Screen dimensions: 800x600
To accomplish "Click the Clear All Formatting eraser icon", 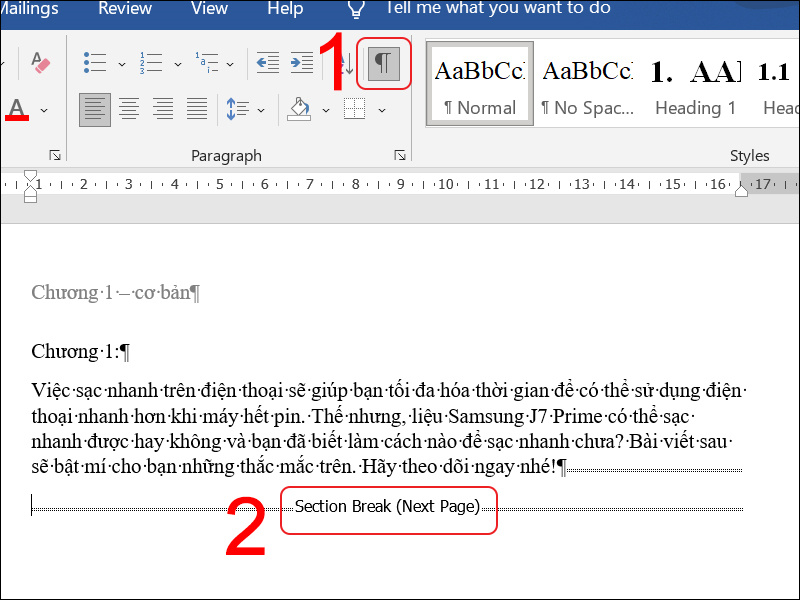I will 40,63.
